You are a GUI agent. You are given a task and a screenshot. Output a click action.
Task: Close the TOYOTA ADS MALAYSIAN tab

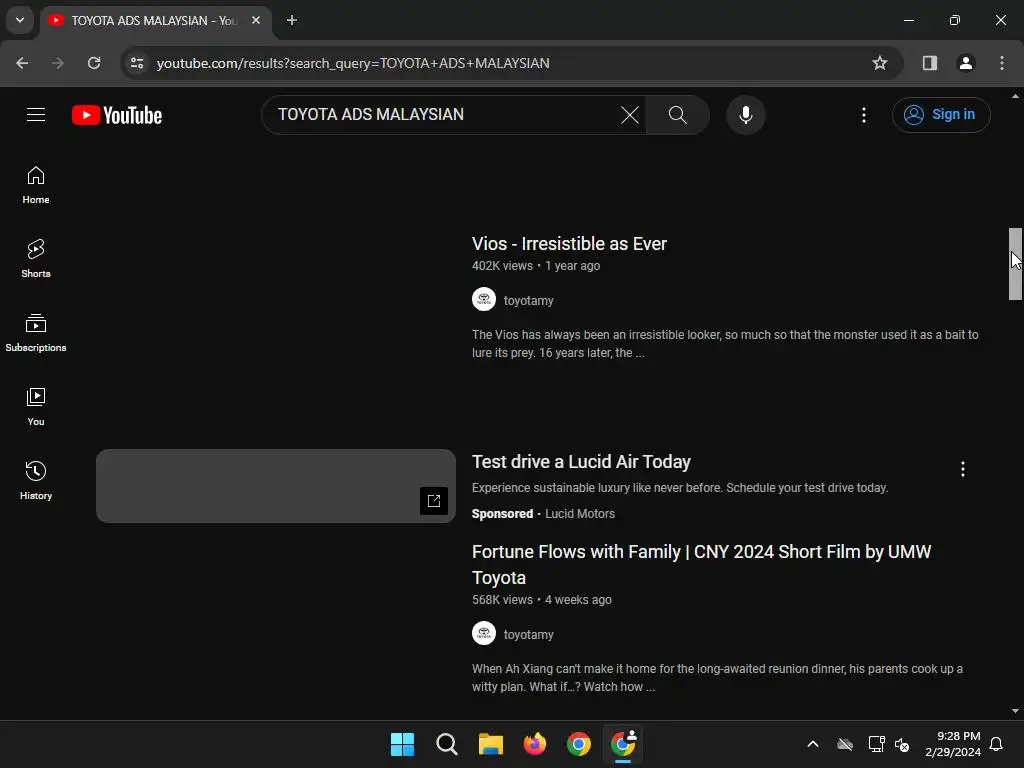pos(256,20)
